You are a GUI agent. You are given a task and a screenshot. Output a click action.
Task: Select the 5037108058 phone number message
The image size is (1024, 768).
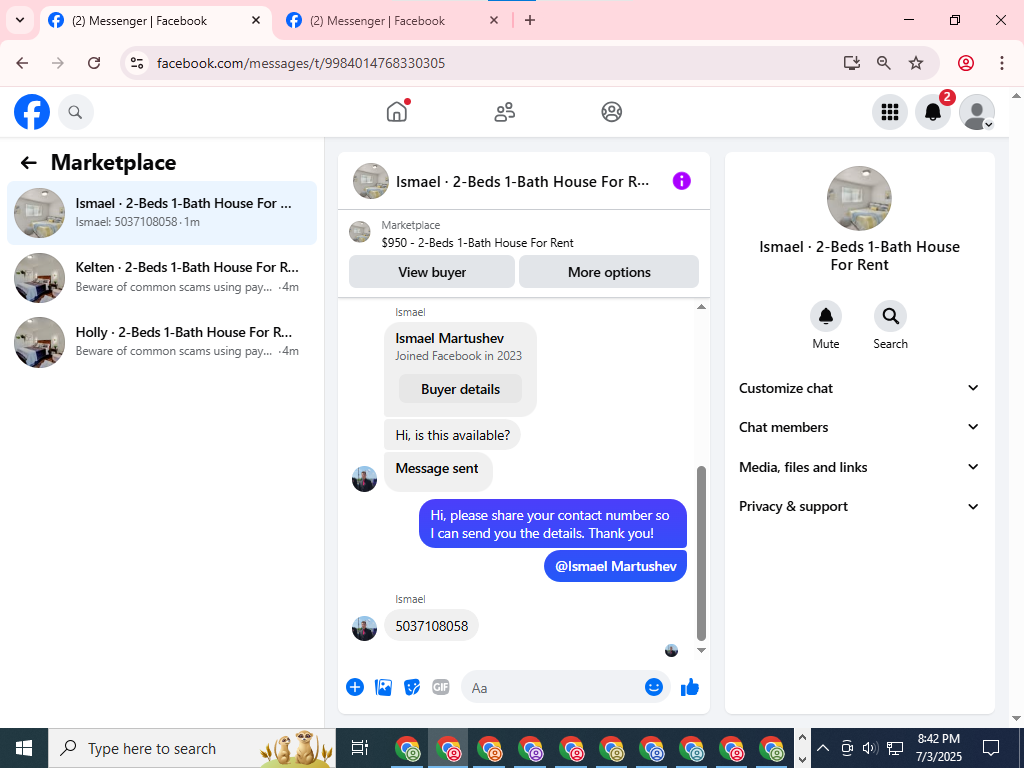pyautogui.click(x=431, y=626)
